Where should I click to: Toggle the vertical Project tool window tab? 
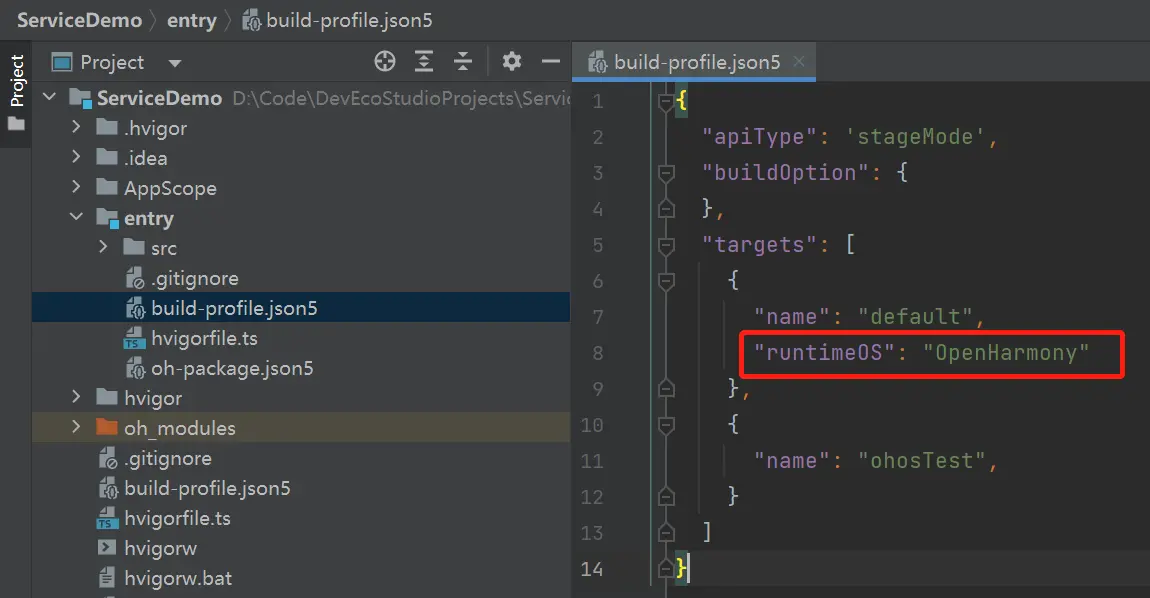[16, 94]
